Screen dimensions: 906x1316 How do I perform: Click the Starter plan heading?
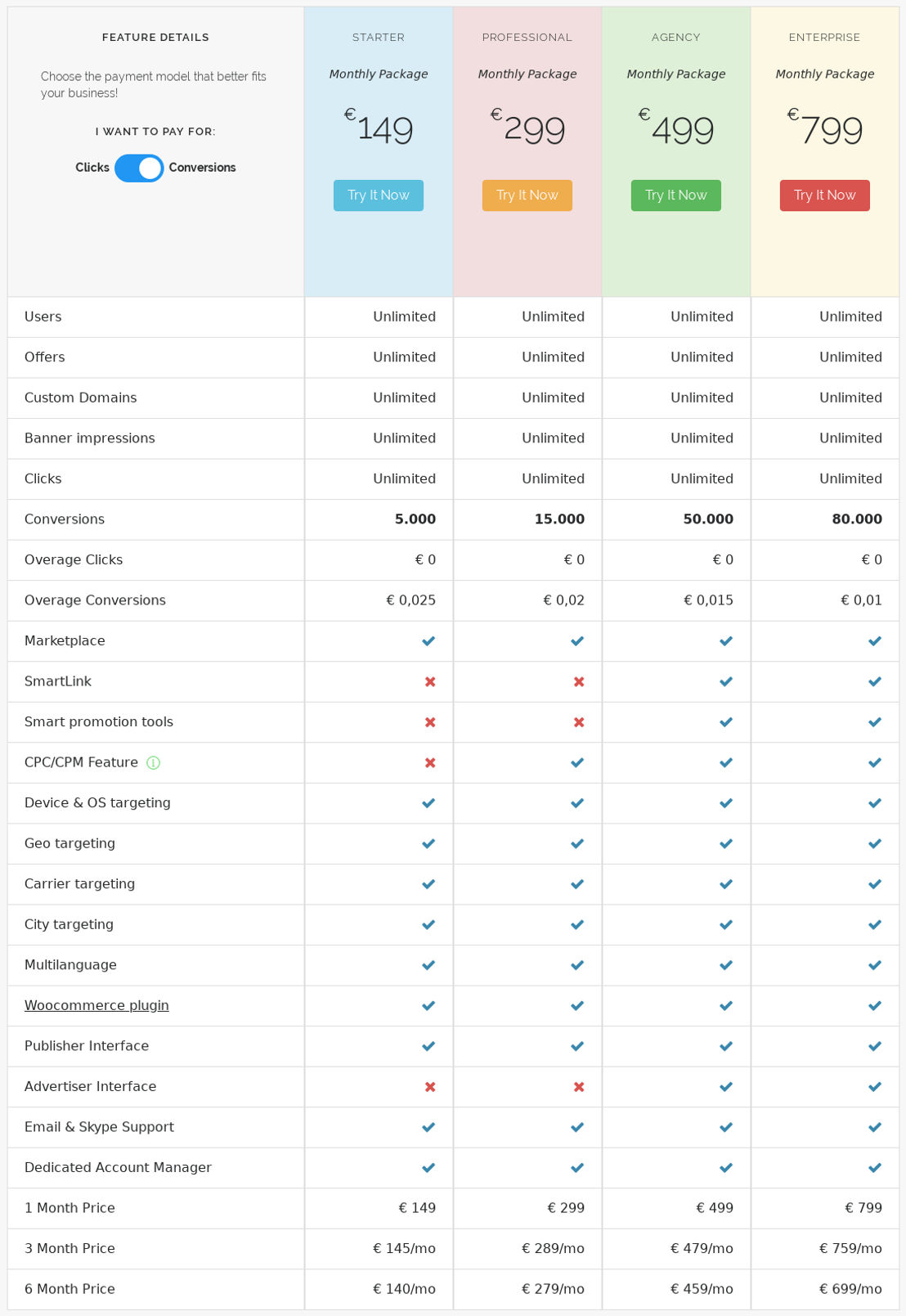(379, 38)
